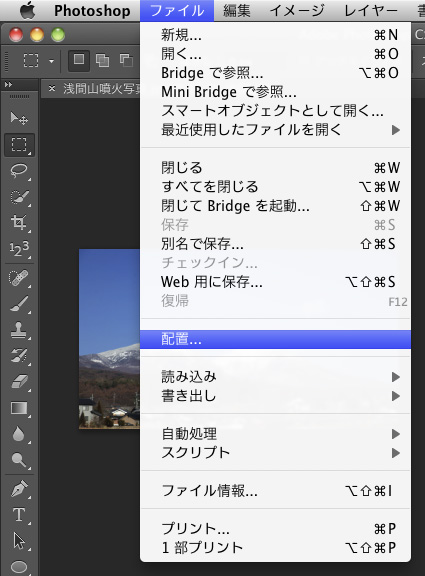Select the Horizontal Type tool

19,515
